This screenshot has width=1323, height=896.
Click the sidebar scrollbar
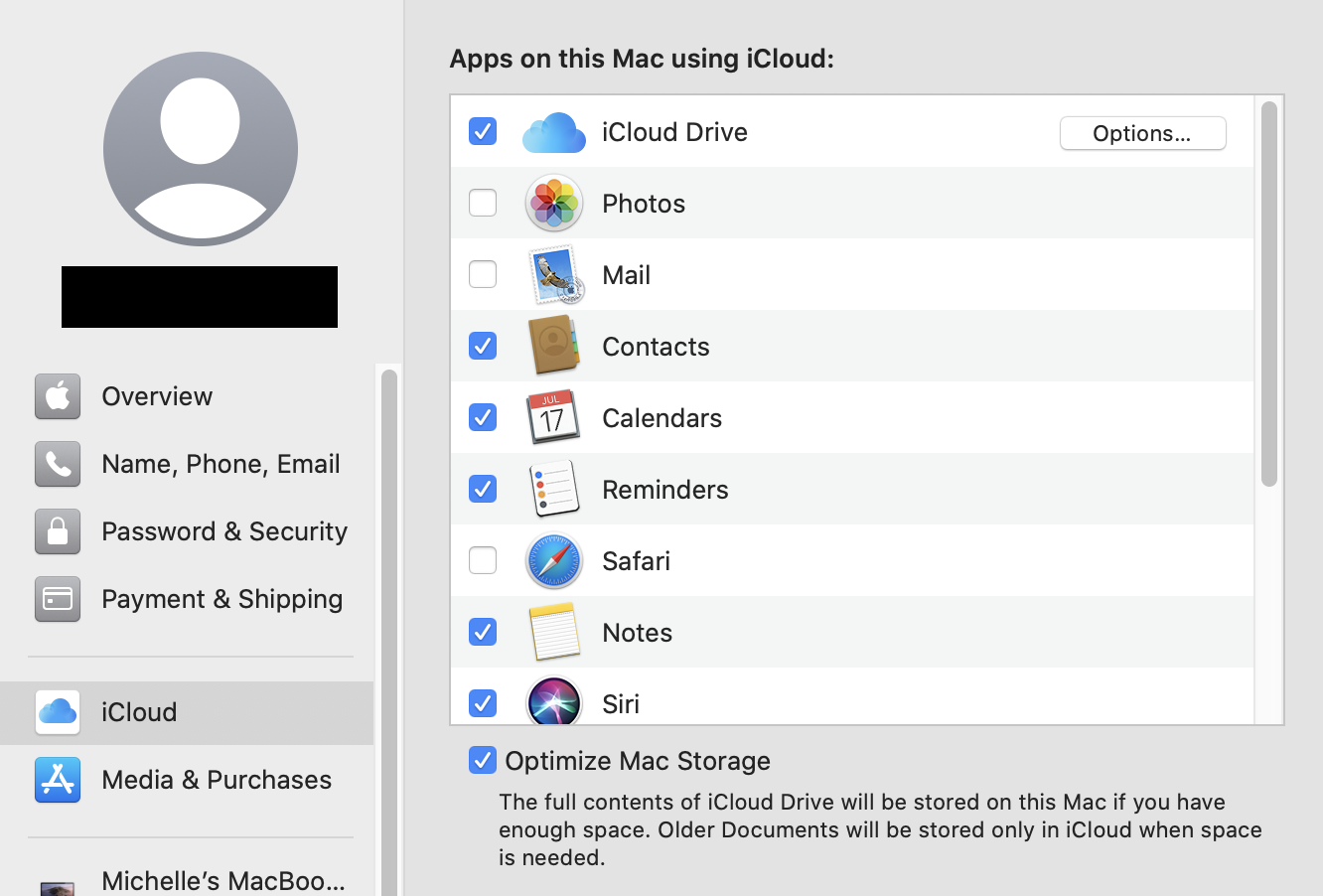click(389, 632)
